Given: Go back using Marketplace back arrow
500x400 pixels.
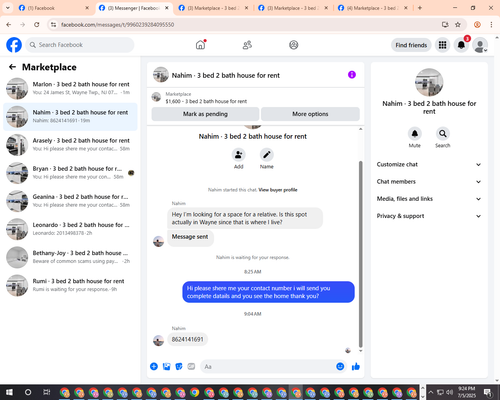Looking at the screenshot, I should (x=12, y=67).
